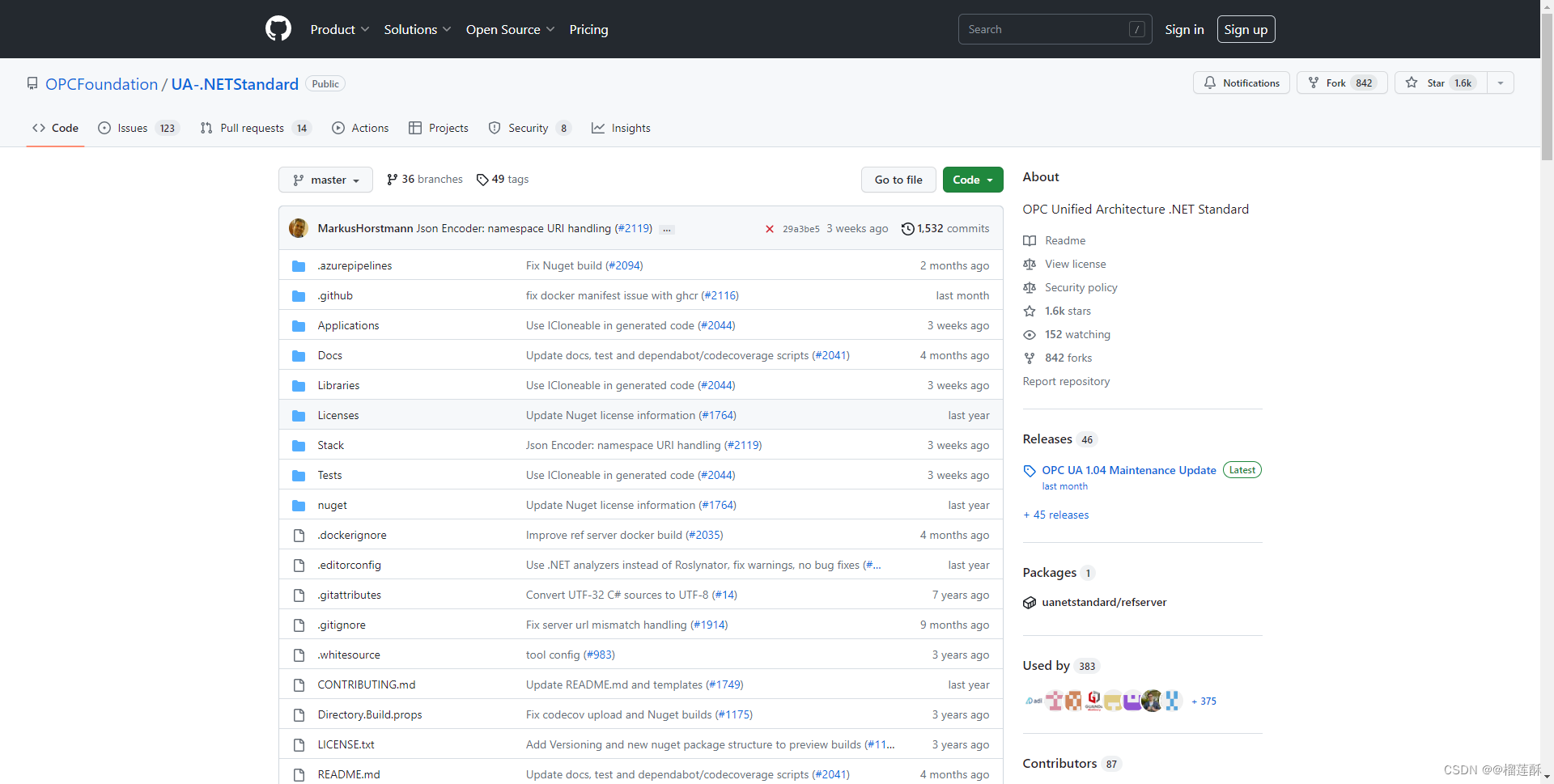The height and width of the screenshot is (784, 1554).
Task: Click the README.md file icon
Action: click(299, 775)
